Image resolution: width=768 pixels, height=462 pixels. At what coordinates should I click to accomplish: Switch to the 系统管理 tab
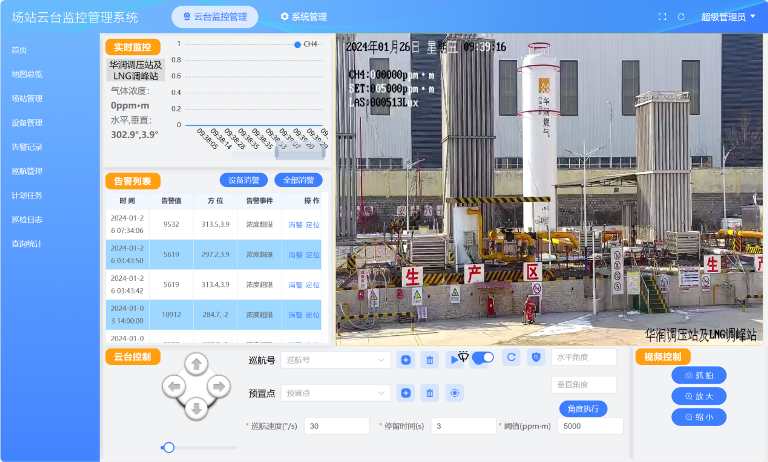click(303, 17)
